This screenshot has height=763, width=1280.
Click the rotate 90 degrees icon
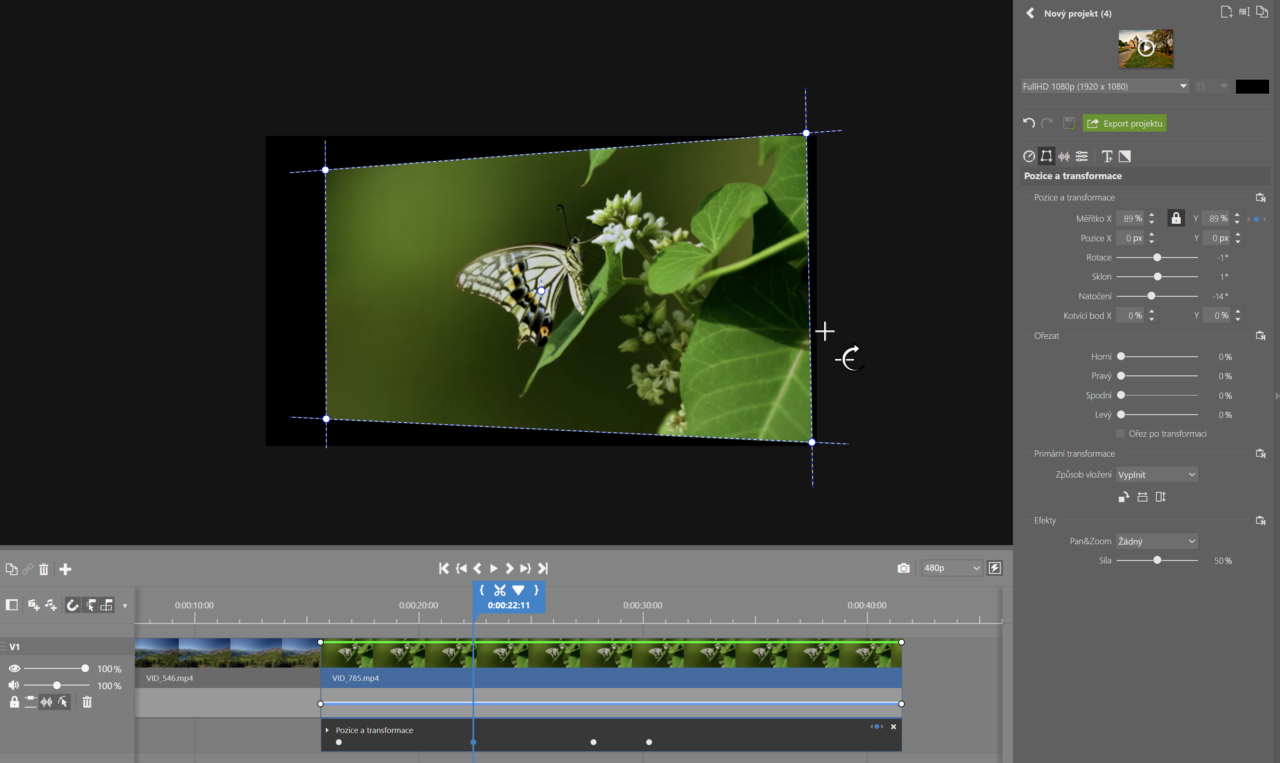(x=1124, y=497)
